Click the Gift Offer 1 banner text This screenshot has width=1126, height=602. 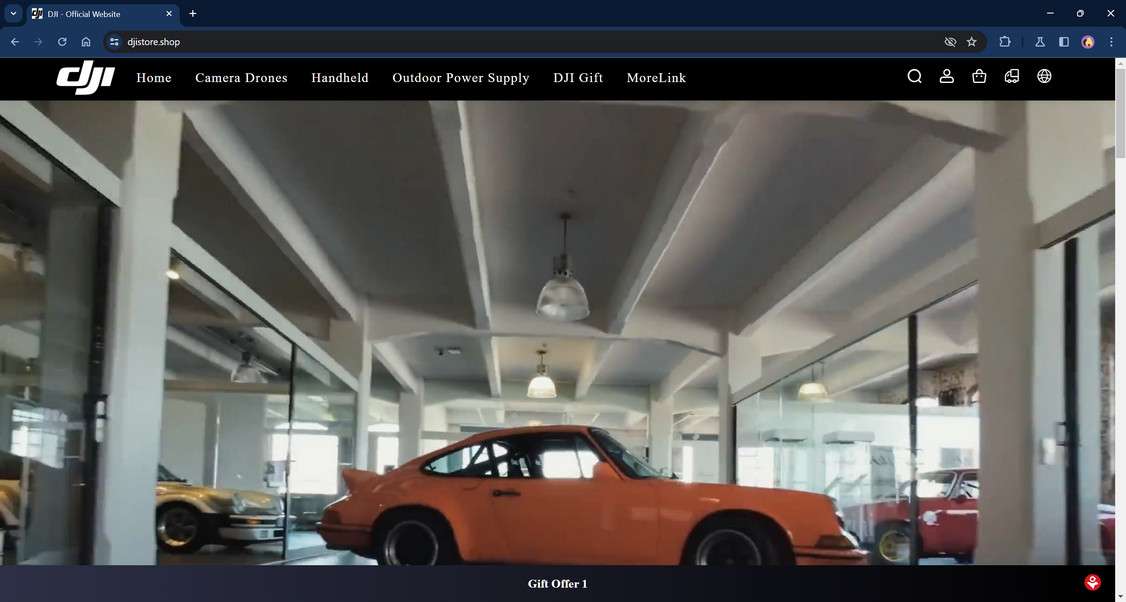tap(557, 583)
